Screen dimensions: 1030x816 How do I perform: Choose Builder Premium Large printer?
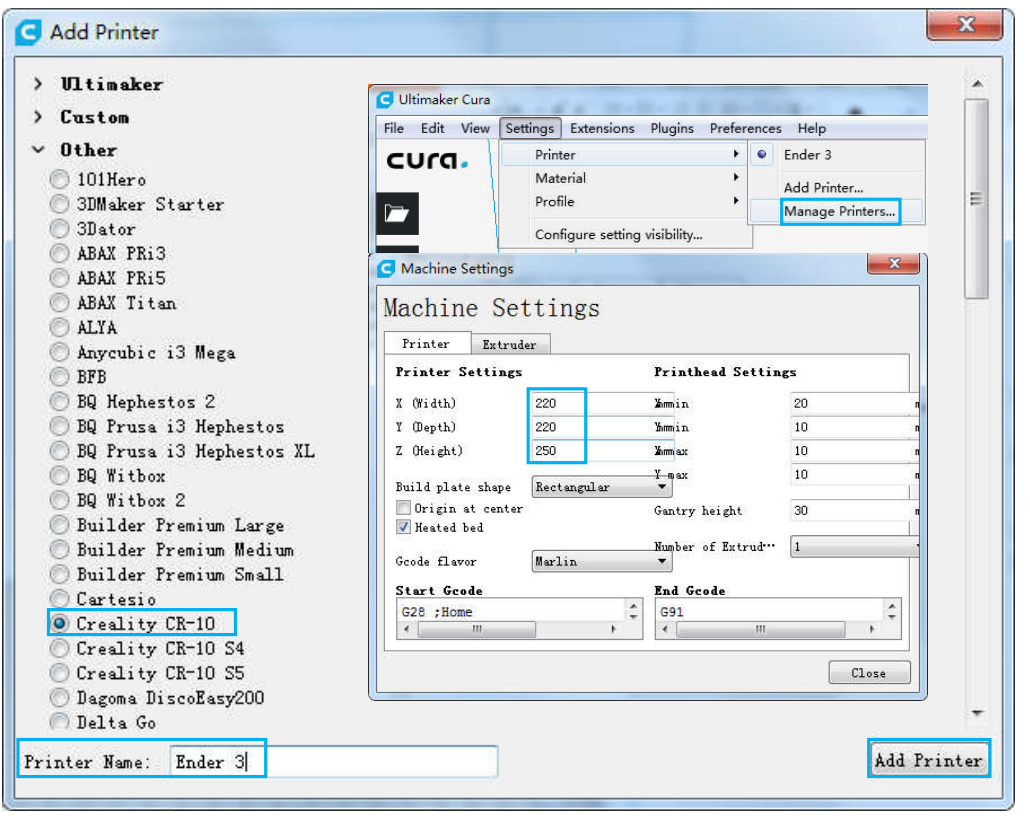[59, 525]
